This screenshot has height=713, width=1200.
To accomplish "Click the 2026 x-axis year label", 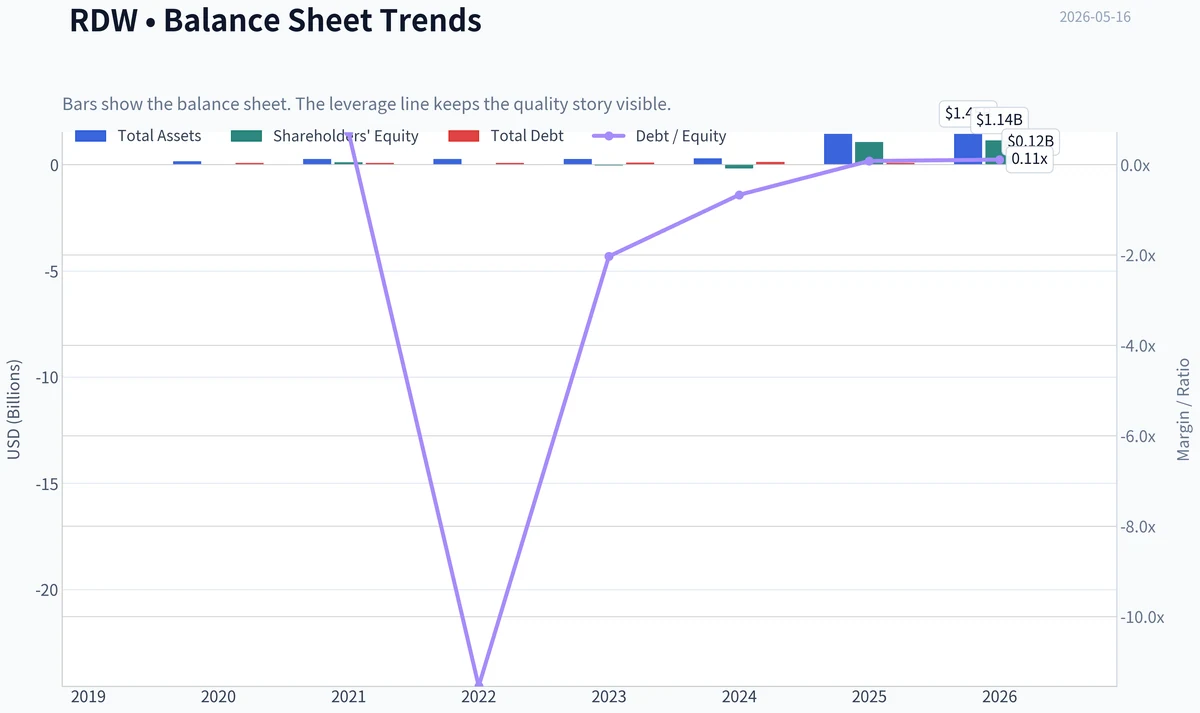I will pos(999,697).
